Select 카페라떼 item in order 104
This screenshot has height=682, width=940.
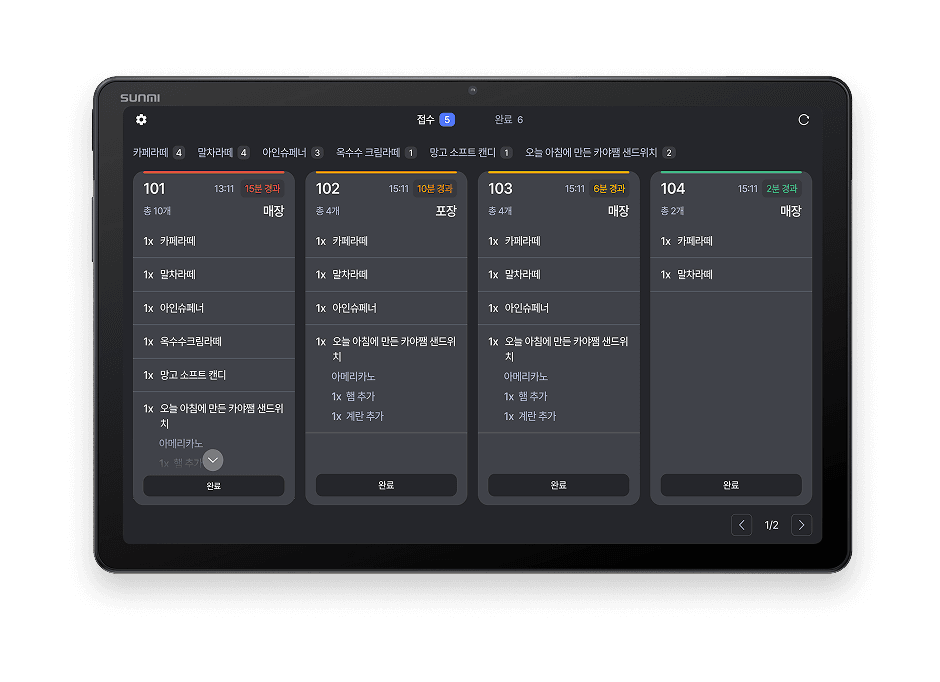click(x=731, y=241)
